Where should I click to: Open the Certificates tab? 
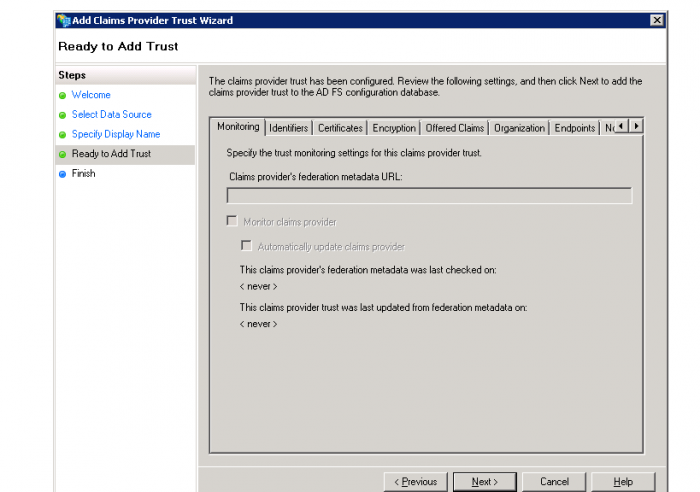[x=340, y=128]
